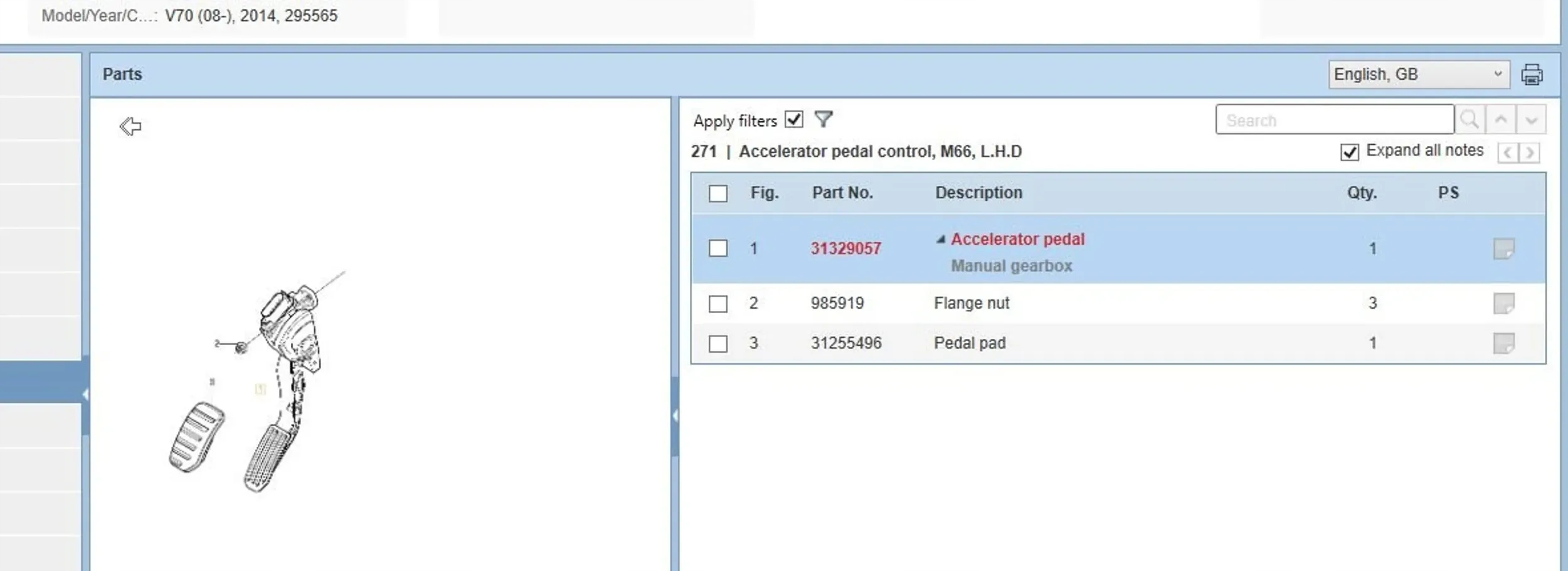Screen dimensions: 1568x571
Task: Open note icon for Flange nut row
Action: (x=1504, y=304)
